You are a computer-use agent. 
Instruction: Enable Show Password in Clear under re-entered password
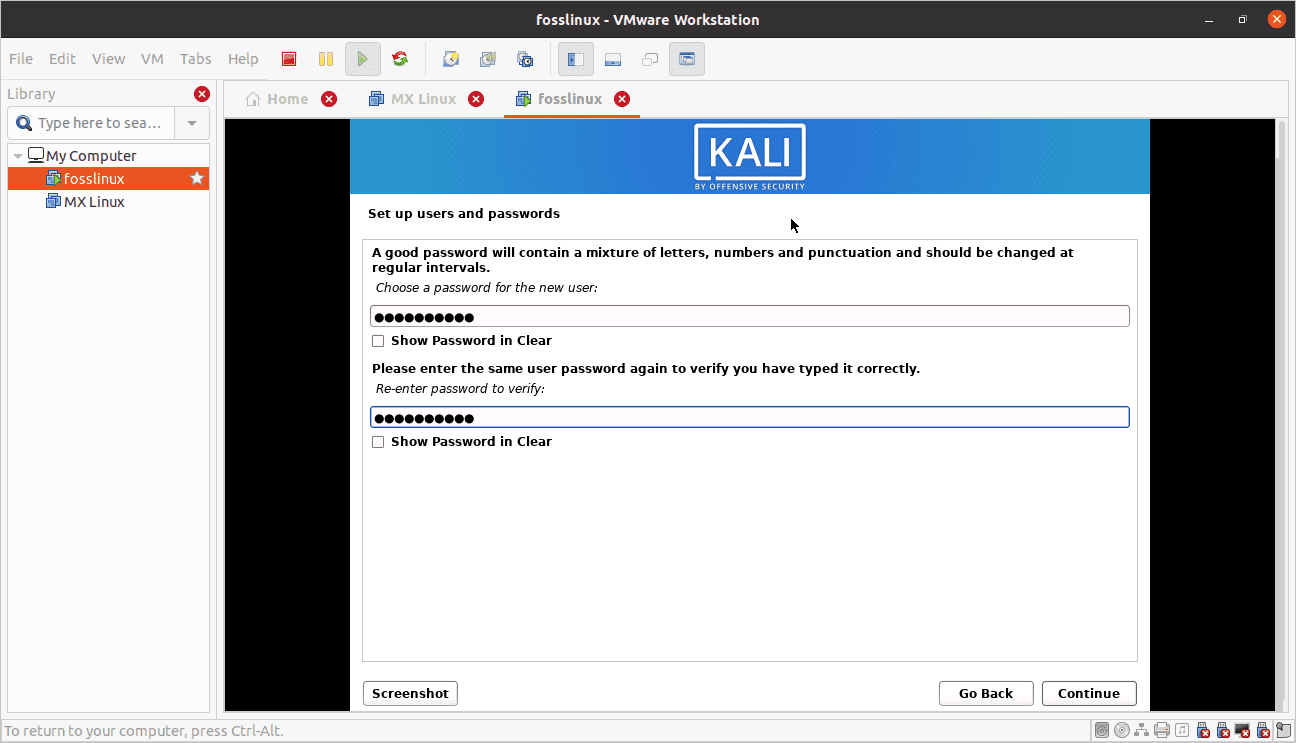[378, 442]
